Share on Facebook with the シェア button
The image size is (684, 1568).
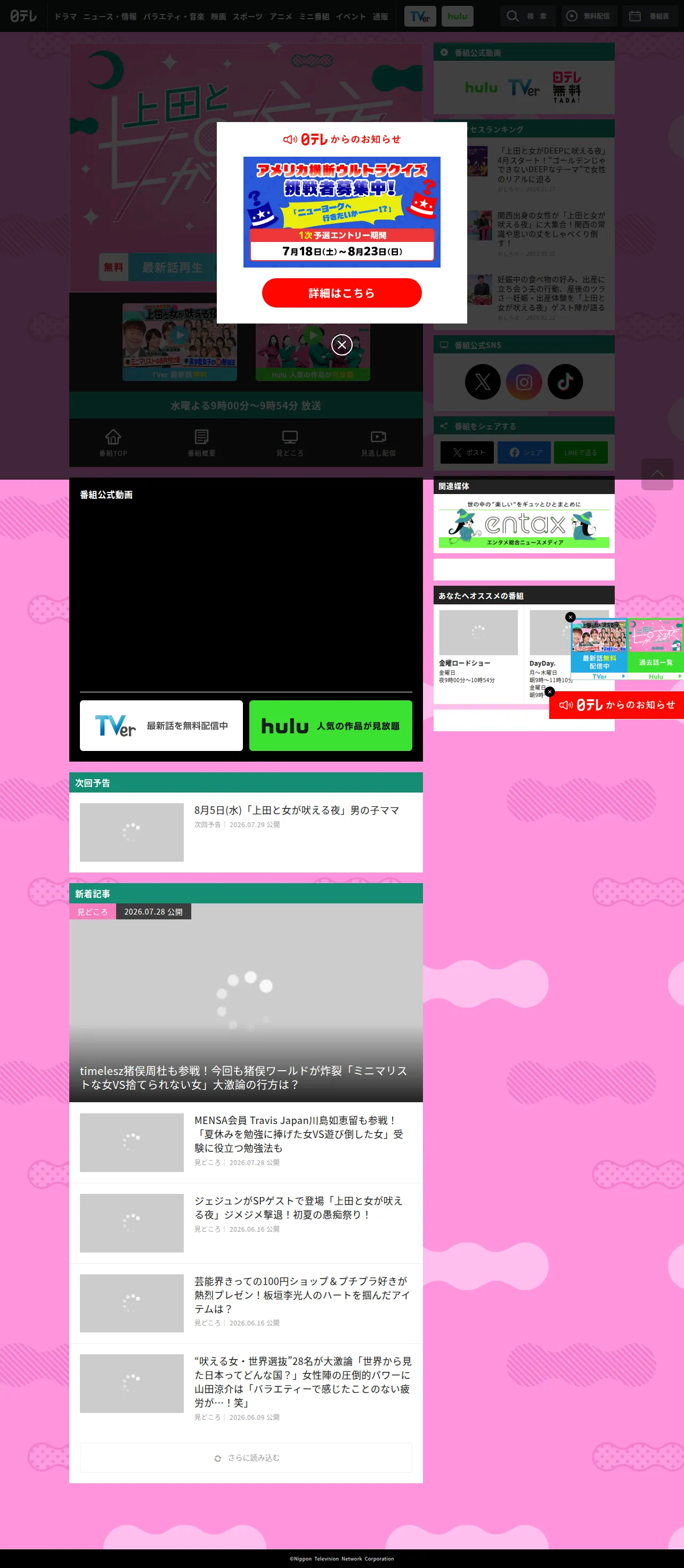[x=524, y=452]
